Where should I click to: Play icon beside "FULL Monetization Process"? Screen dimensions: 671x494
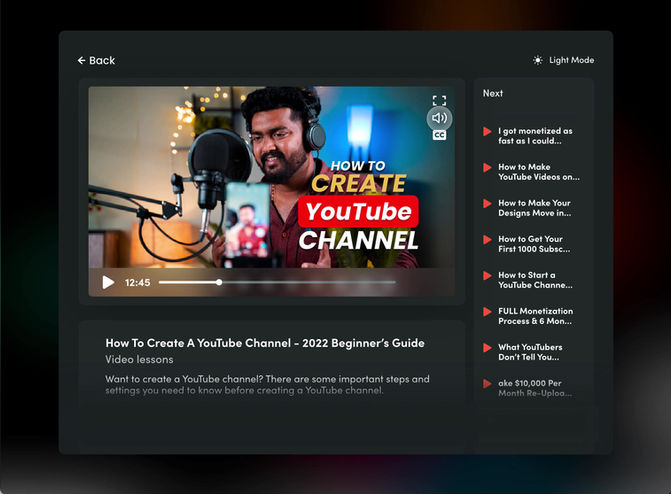coord(487,311)
